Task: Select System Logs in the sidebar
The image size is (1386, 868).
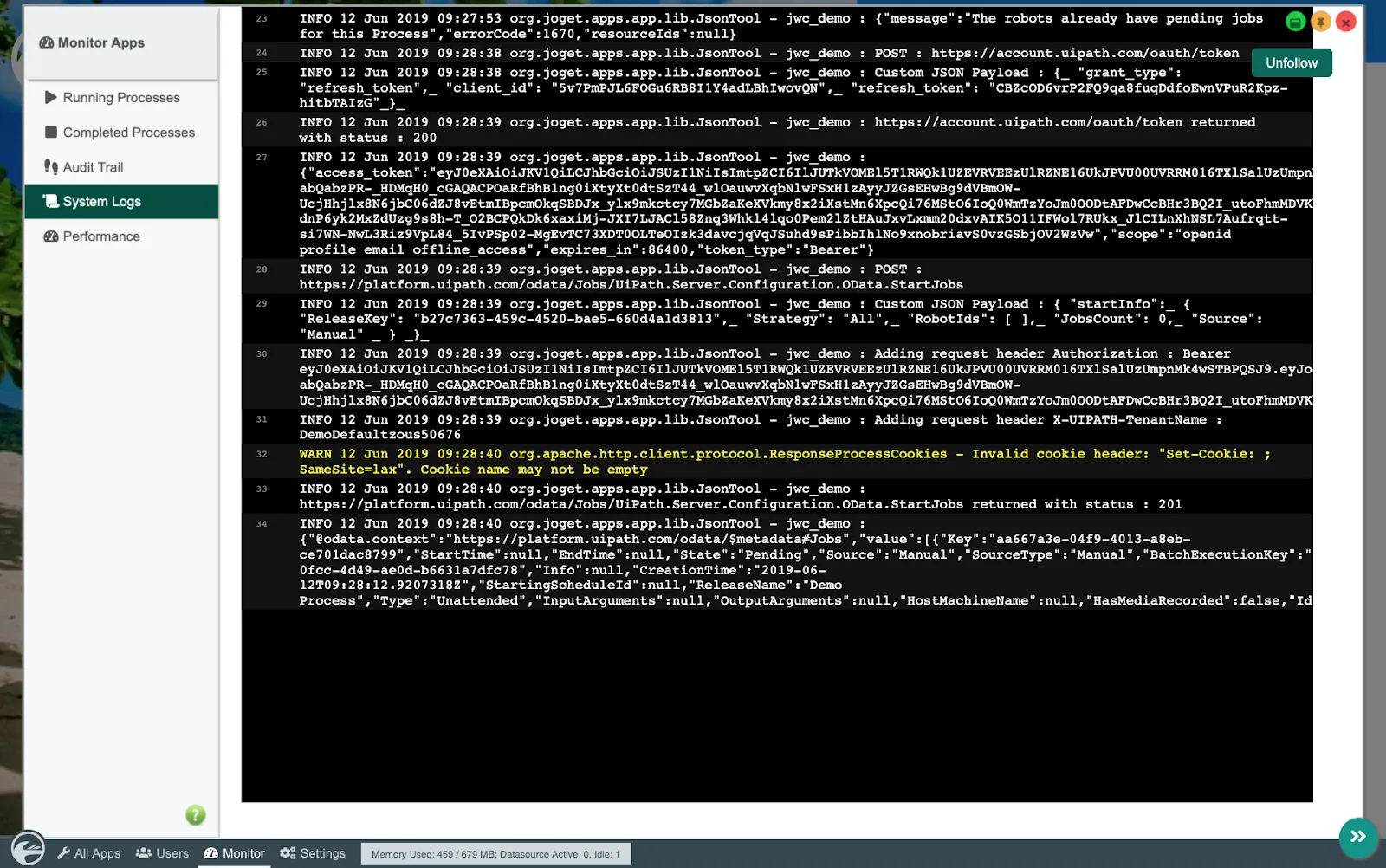Action: tap(121, 202)
